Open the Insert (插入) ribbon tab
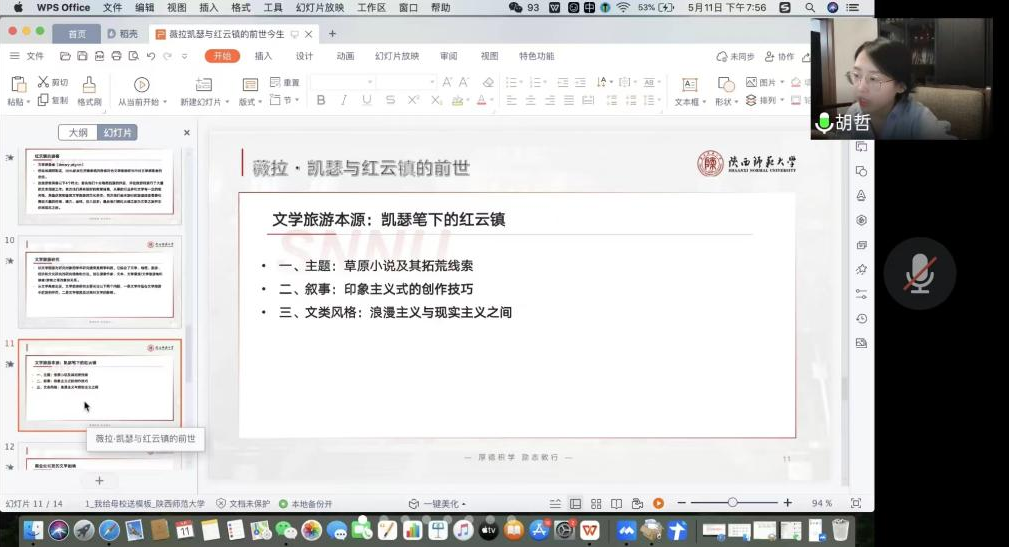 263,56
